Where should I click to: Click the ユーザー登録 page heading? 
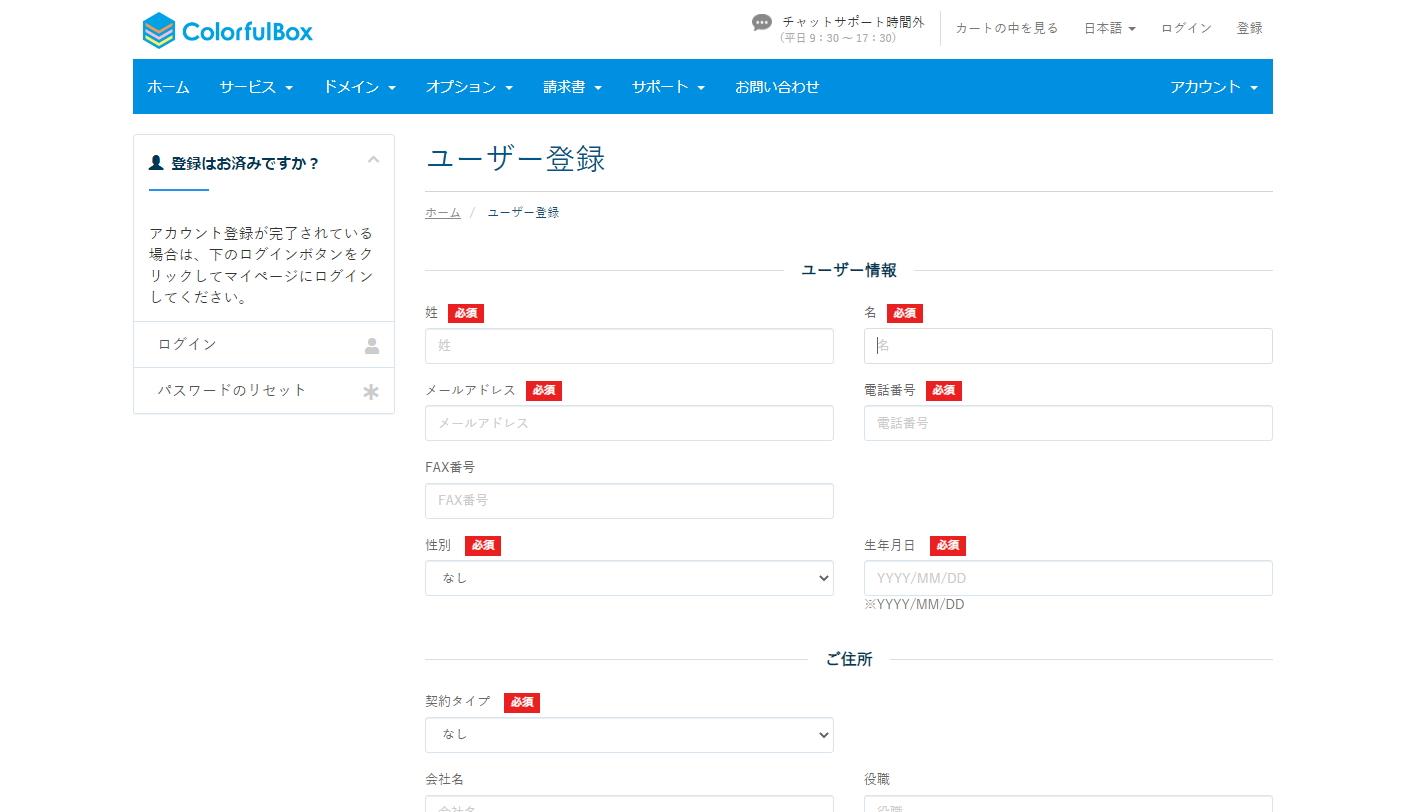coord(516,159)
